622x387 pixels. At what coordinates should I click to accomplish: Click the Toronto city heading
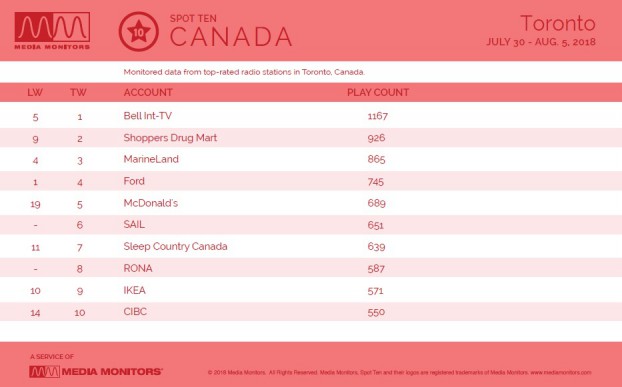pyautogui.click(x=558, y=23)
